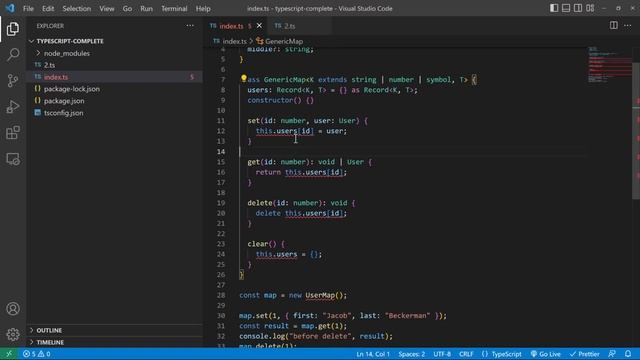Open the Remote Explorer view

pyautogui.click(x=13, y=159)
